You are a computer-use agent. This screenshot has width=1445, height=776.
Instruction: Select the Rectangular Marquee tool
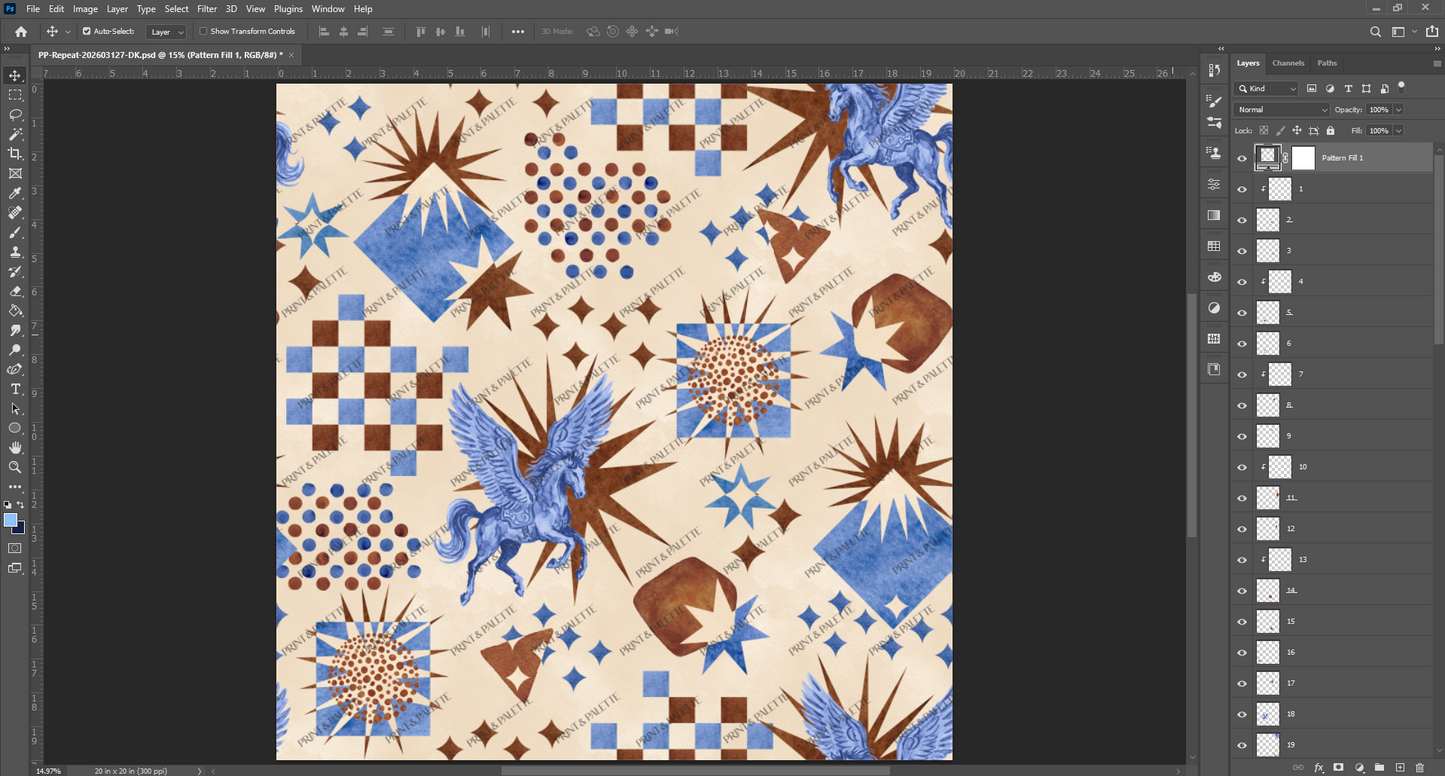15,95
